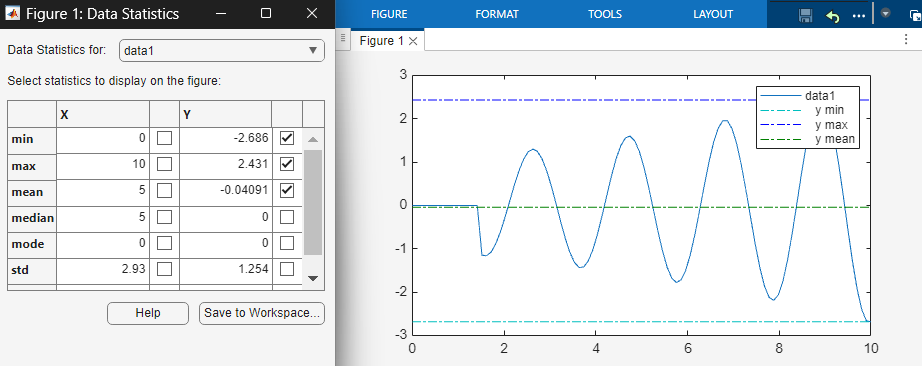
Task: Enable the X mean checkbox
Action: point(165,190)
